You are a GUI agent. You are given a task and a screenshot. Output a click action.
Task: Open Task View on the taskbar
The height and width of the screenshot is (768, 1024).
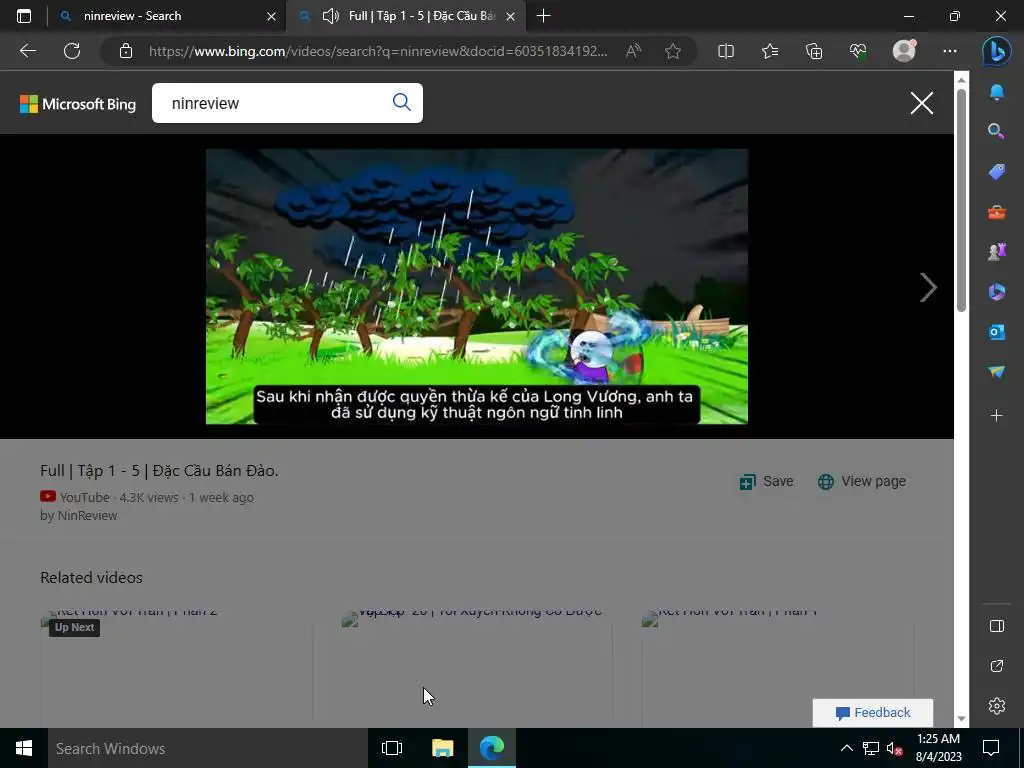pos(392,748)
